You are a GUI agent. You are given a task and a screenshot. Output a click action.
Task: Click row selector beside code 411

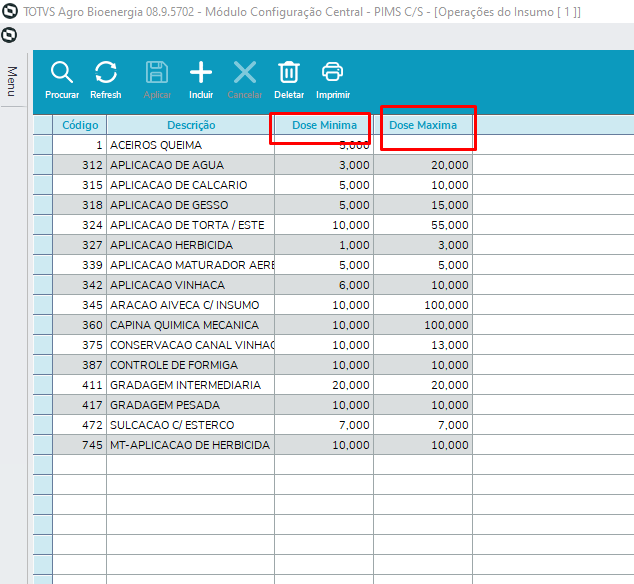coord(43,385)
